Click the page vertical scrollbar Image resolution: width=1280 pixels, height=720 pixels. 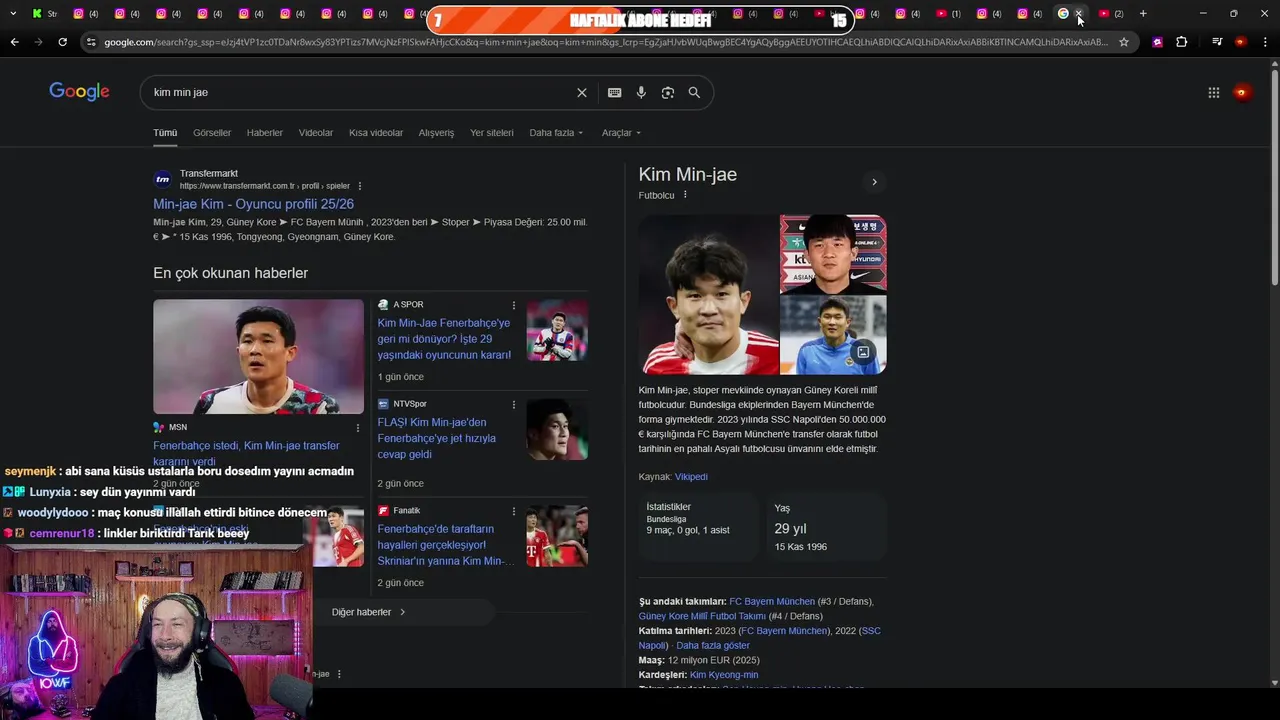[x=1274, y=180]
